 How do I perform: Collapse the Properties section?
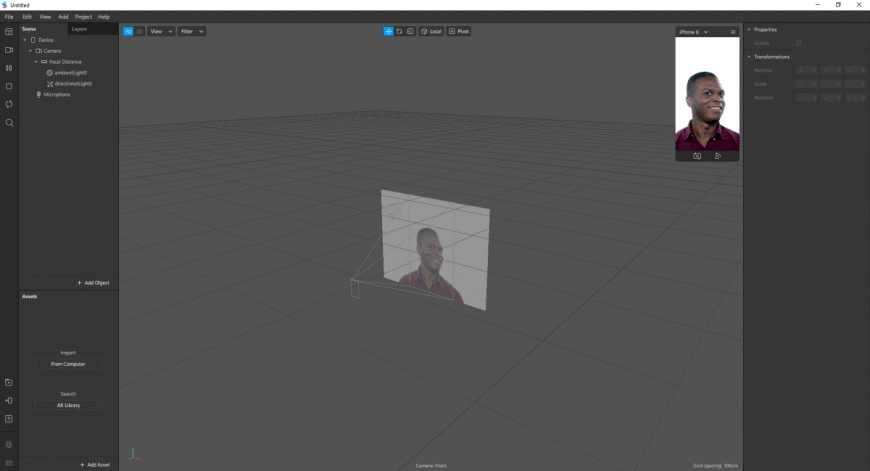pyautogui.click(x=749, y=29)
